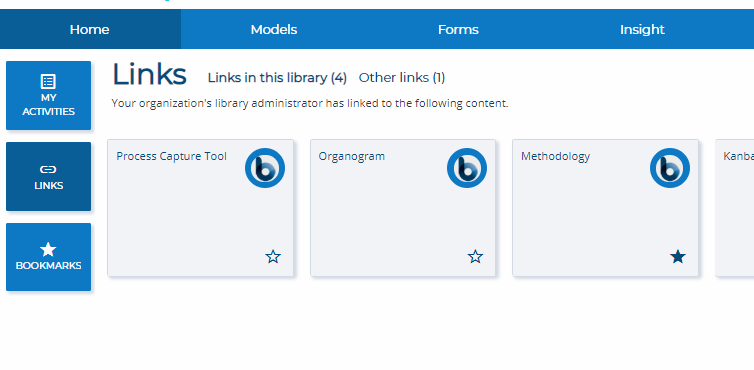
Task: Open the Insight tab
Action: [x=642, y=29]
